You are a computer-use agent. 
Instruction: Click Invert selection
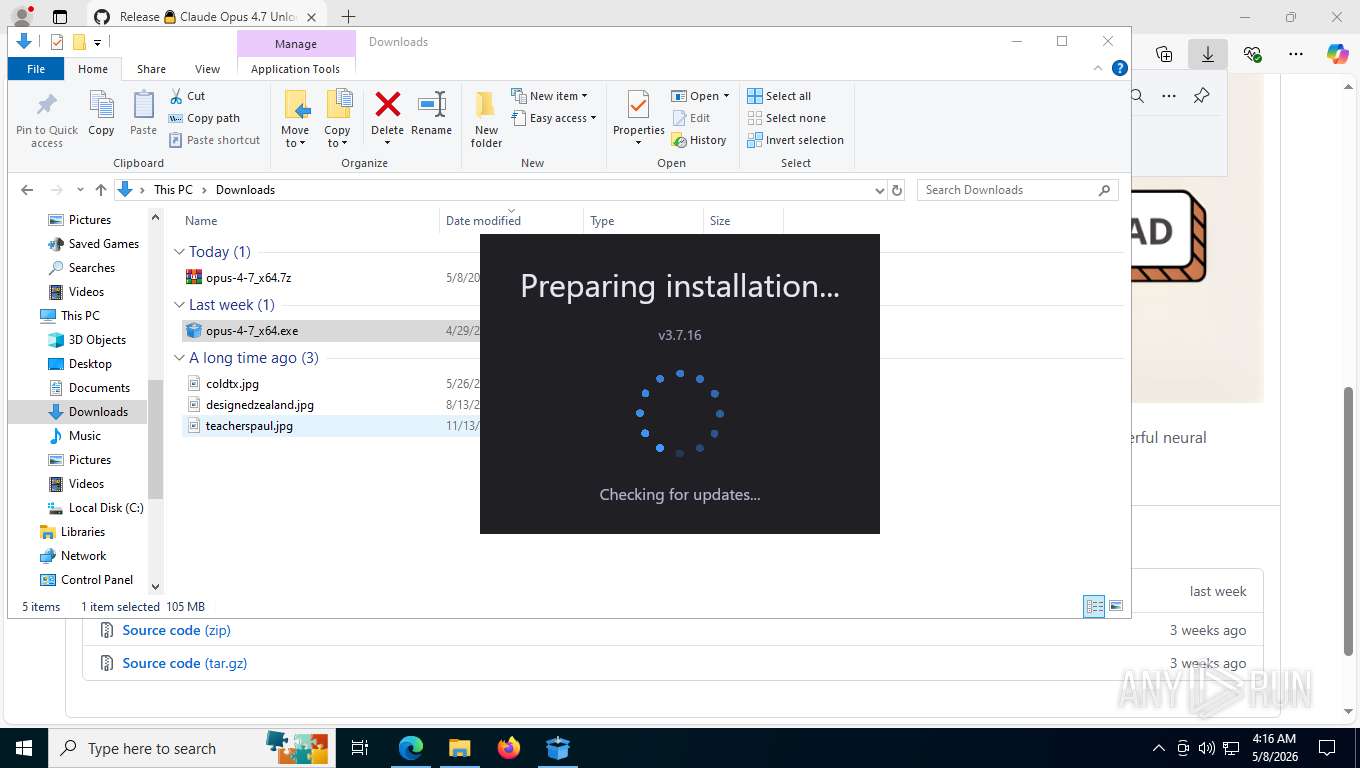(x=795, y=140)
